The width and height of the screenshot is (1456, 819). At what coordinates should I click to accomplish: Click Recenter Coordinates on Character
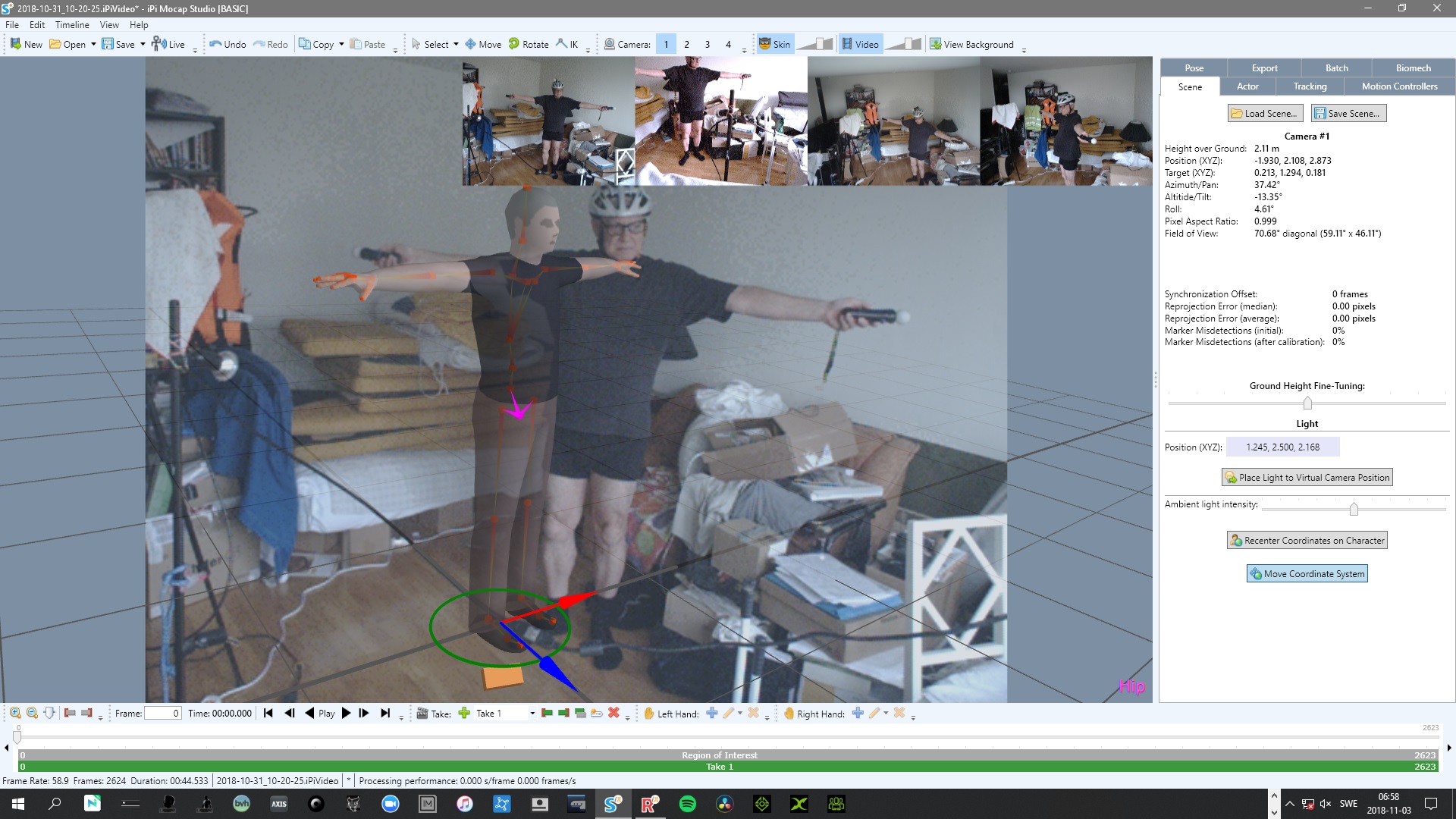point(1307,540)
